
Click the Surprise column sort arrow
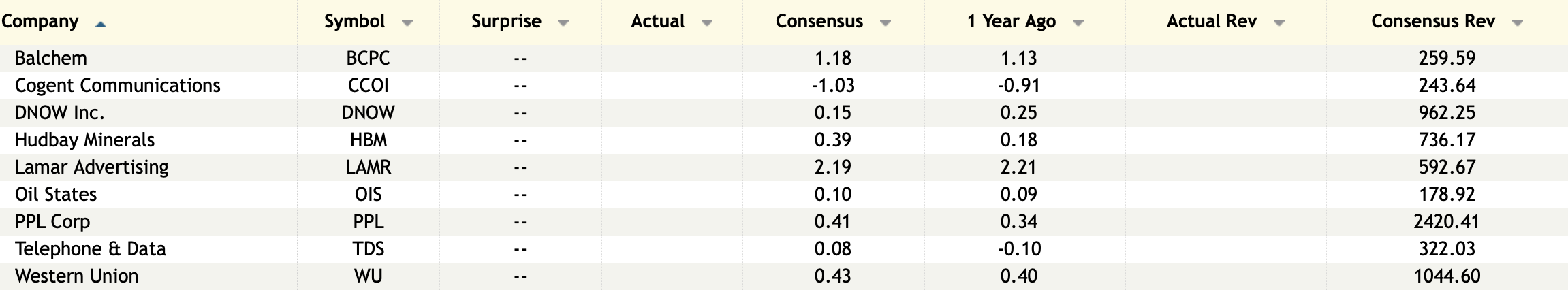(563, 23)
